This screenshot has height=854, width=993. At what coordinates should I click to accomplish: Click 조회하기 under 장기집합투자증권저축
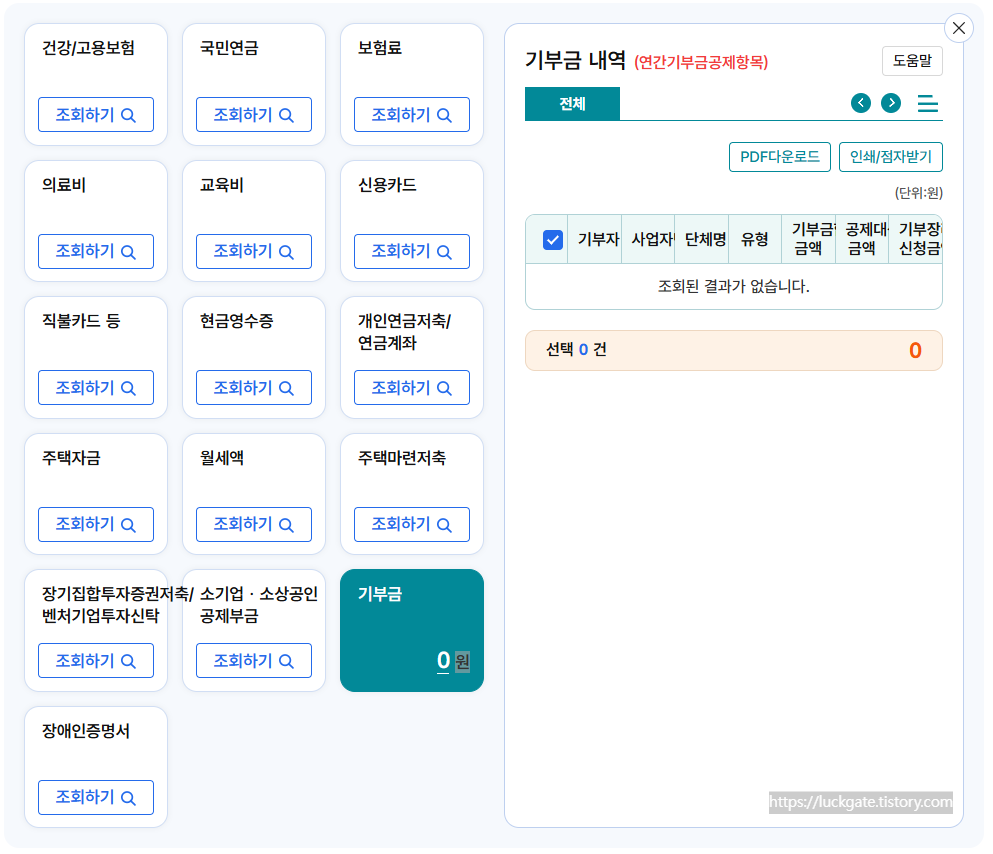[96, 660]
